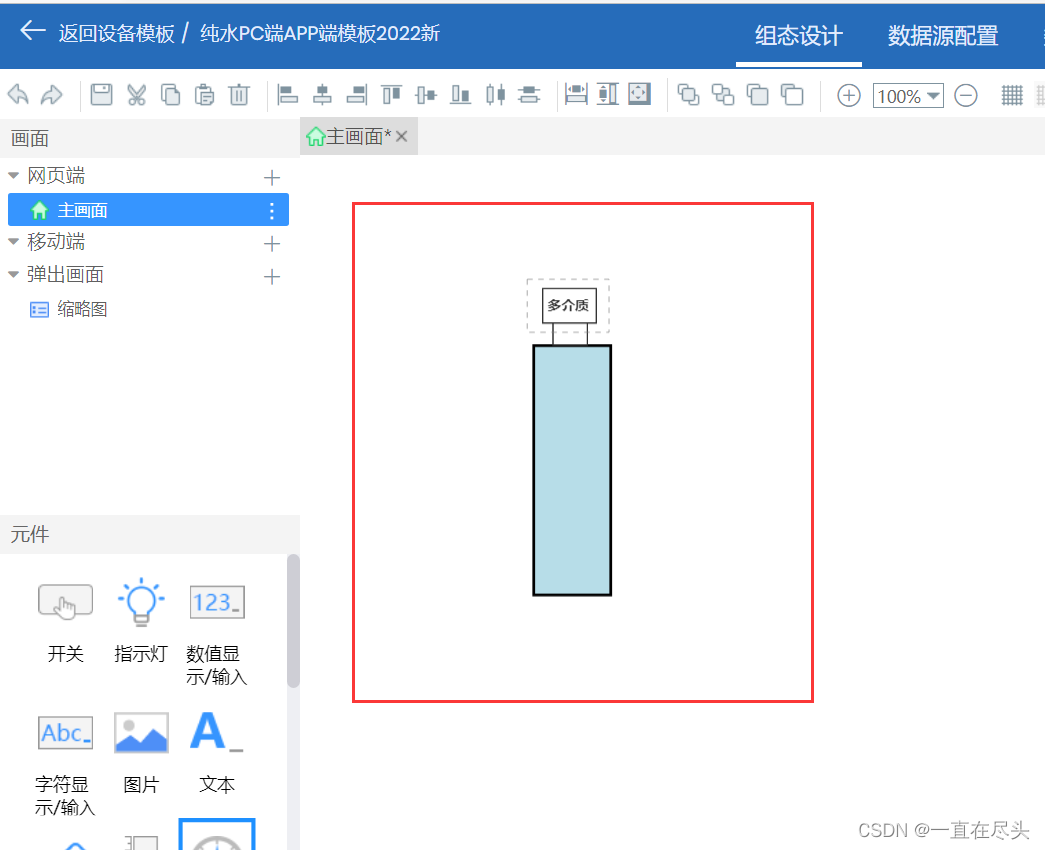Choose the 文本 text component
The width and height of the screenshot is (1045, 850).
pos(217,753)
